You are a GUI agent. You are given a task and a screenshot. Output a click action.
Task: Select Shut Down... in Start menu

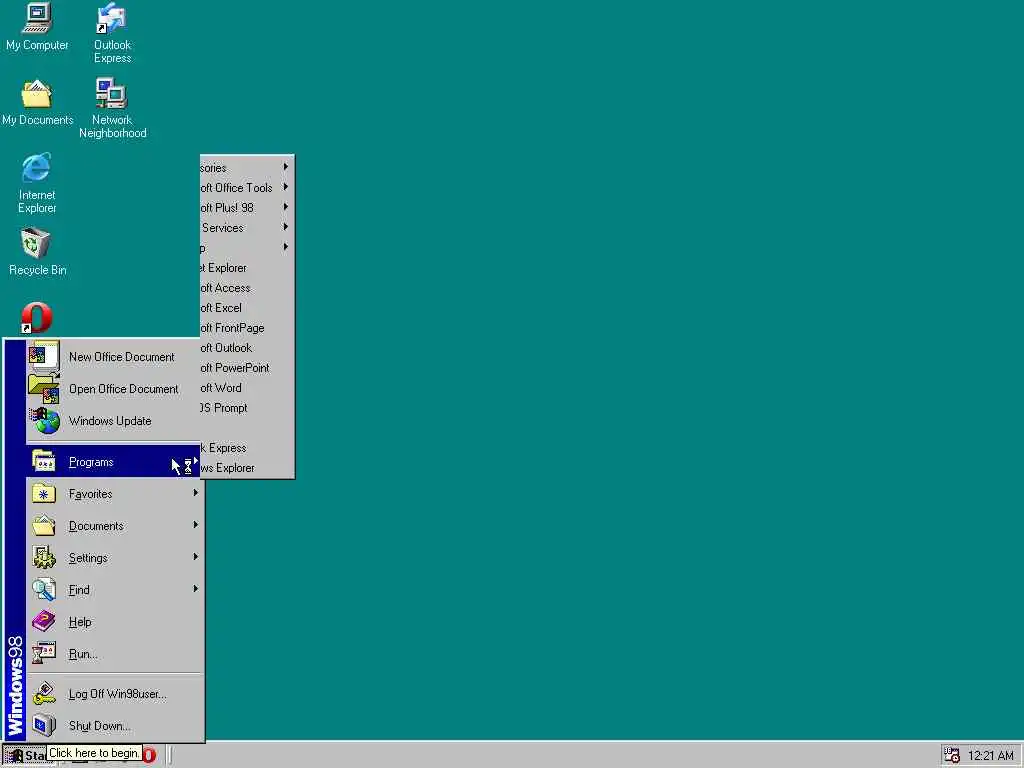click(115, 726)
